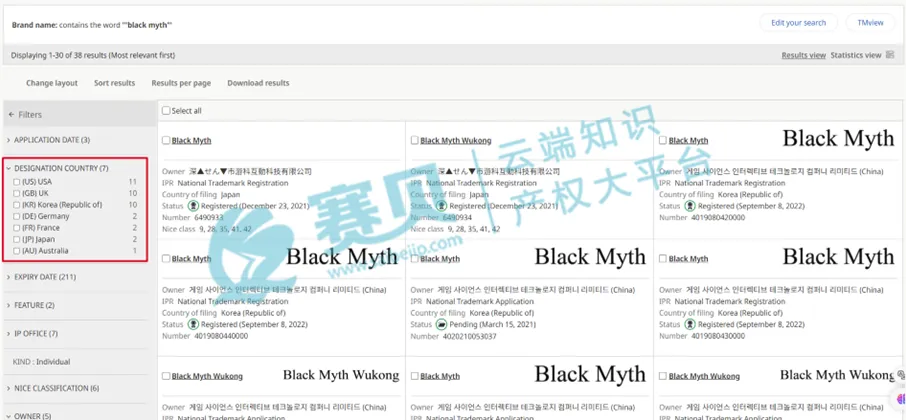The height and width of the screenshot is (420, 906).
Task: Click the Statistics view chart icon
Action: click(890, 55)
